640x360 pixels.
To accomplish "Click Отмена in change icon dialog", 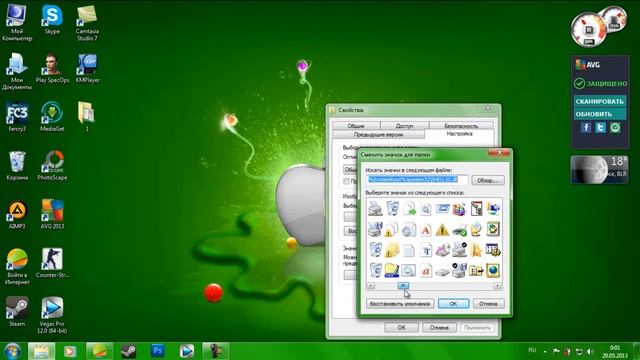I will point(488,304).
